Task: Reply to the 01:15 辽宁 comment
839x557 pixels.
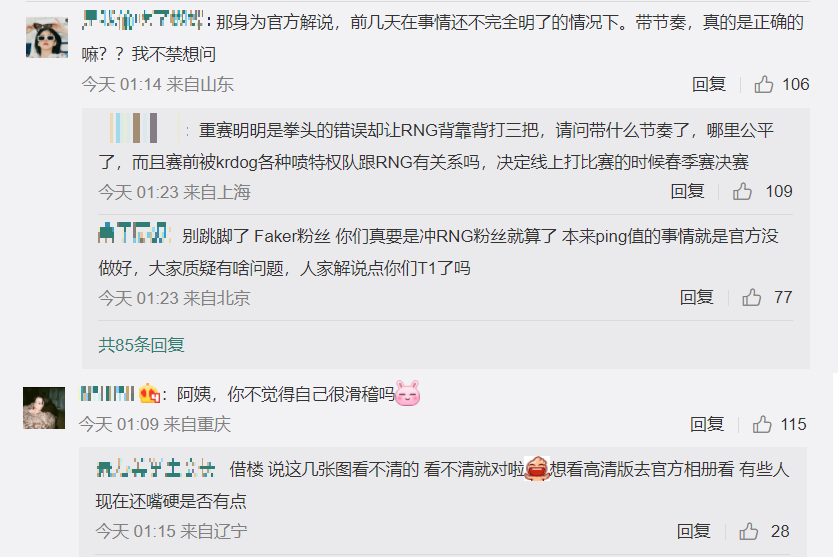Action: pyautogui.click(x=693, y=531)
